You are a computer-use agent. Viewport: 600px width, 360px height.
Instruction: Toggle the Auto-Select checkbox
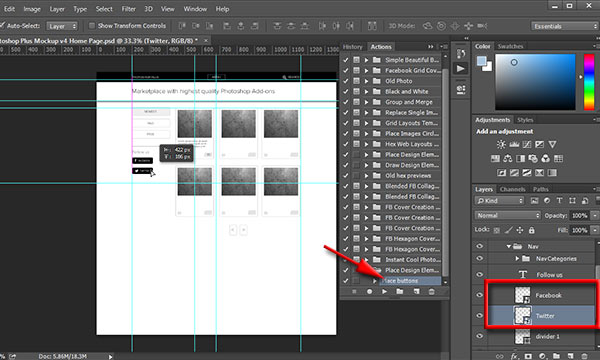point(2,26)
